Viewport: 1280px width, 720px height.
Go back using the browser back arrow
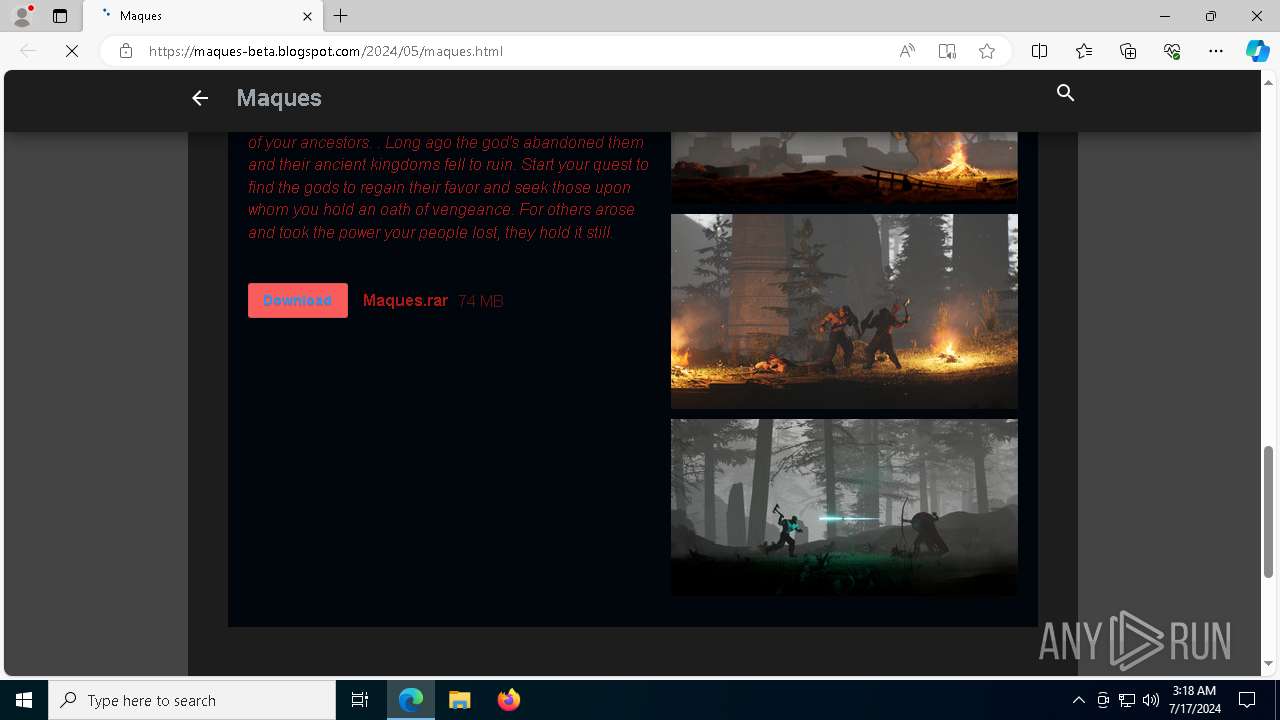[x=28, y=51]
